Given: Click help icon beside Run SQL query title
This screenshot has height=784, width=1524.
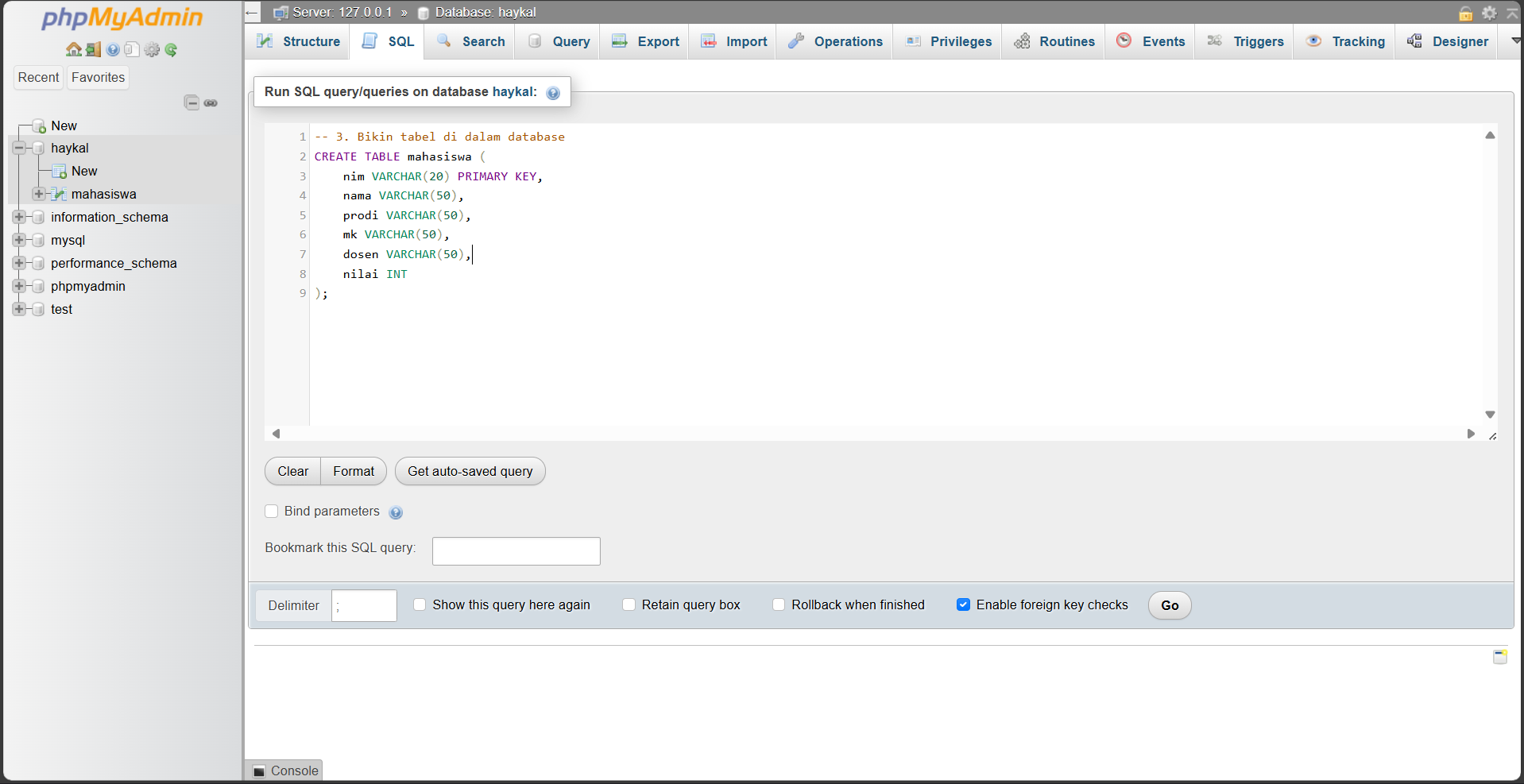Looking at the screenshot, I should tap(553, 93).
